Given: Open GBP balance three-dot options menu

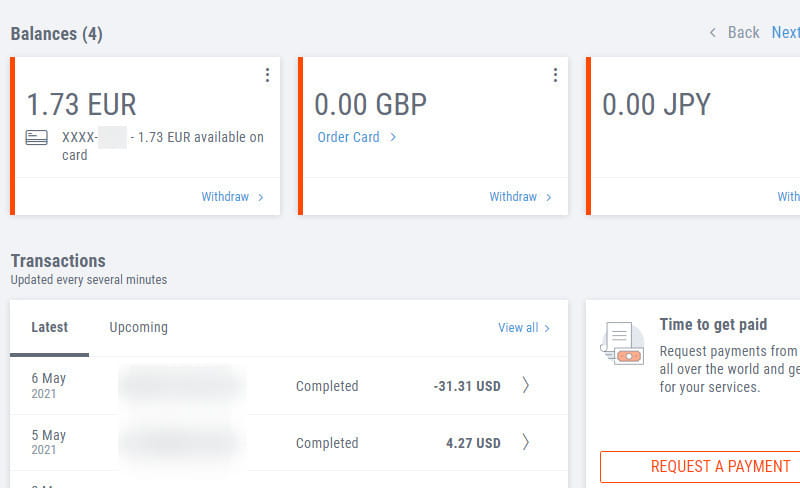Looking at the screenshot, I should [555, 75].
